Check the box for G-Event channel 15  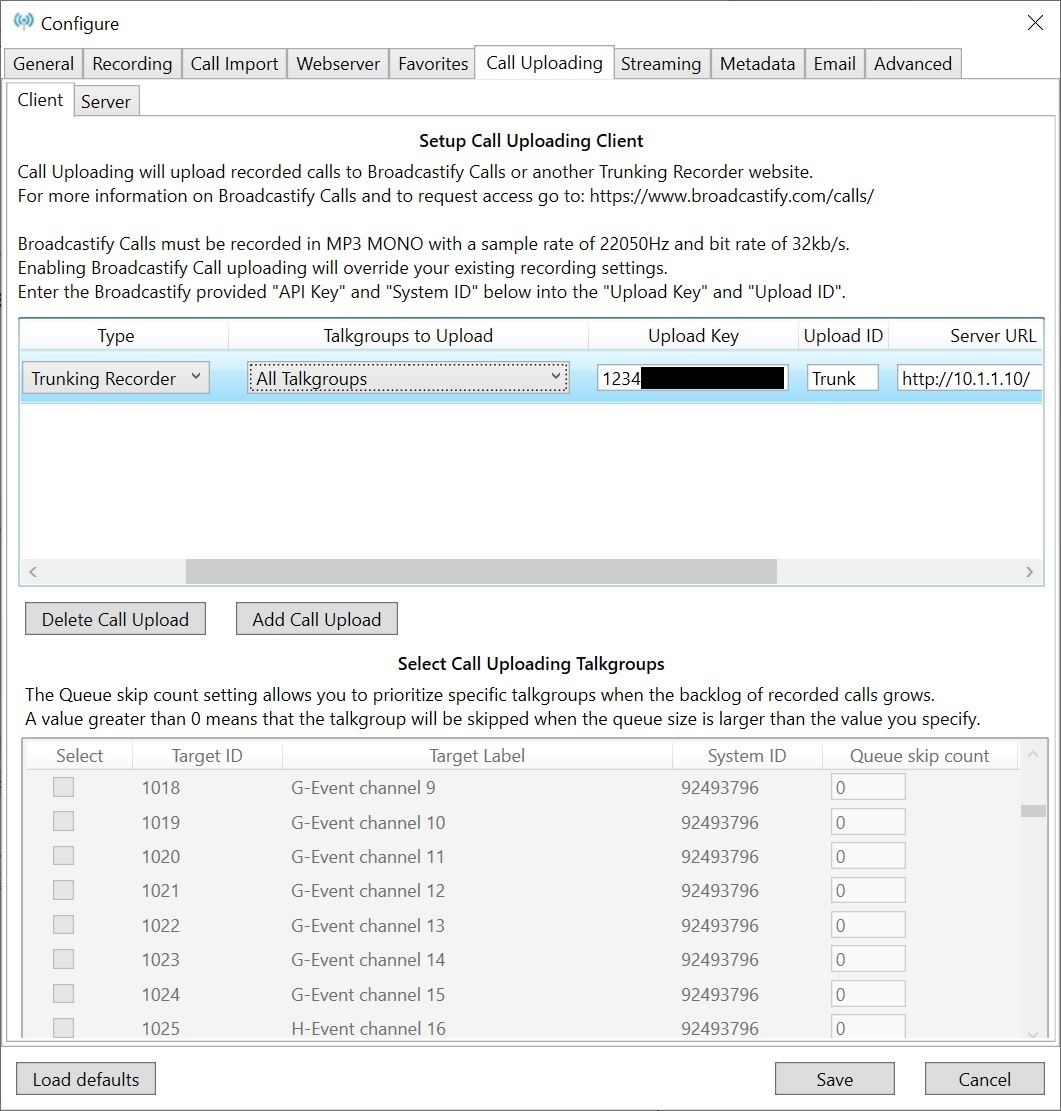64,993
